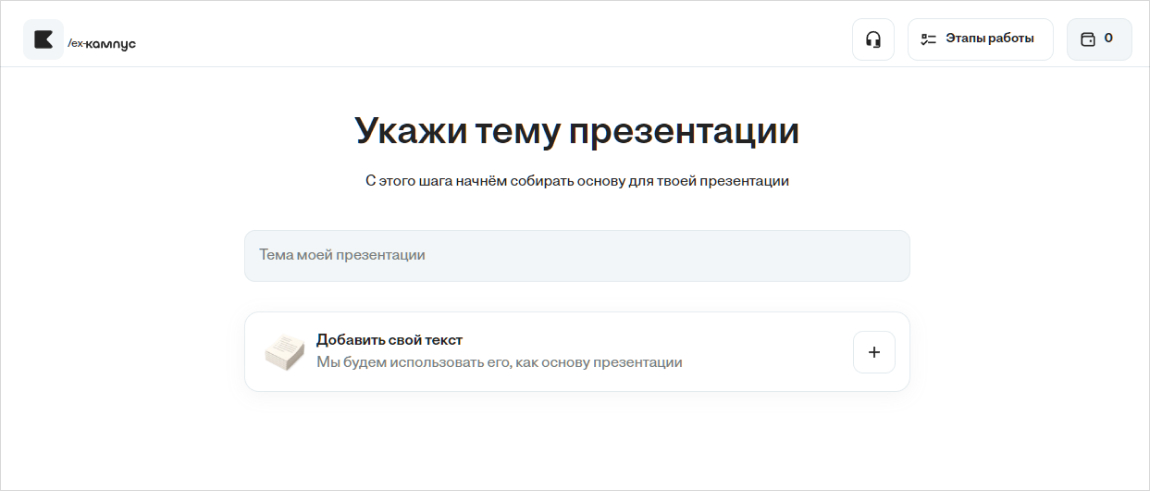Open the Этапы работы menu label
This screenshot has width=1150, height=491.
(x=989, y=38)
